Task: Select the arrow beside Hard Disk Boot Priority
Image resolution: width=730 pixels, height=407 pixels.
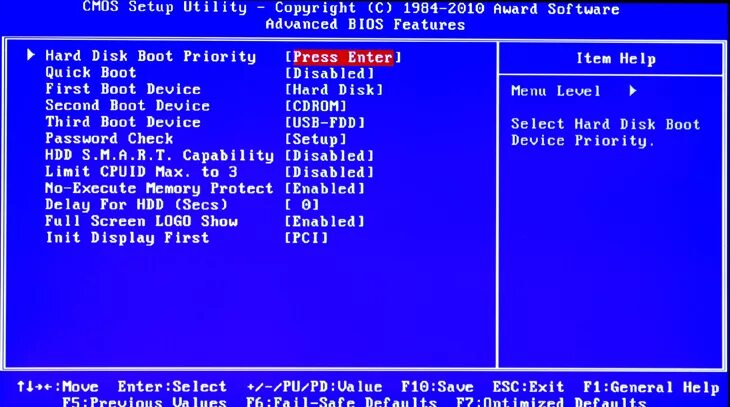Action: (31, 55)
